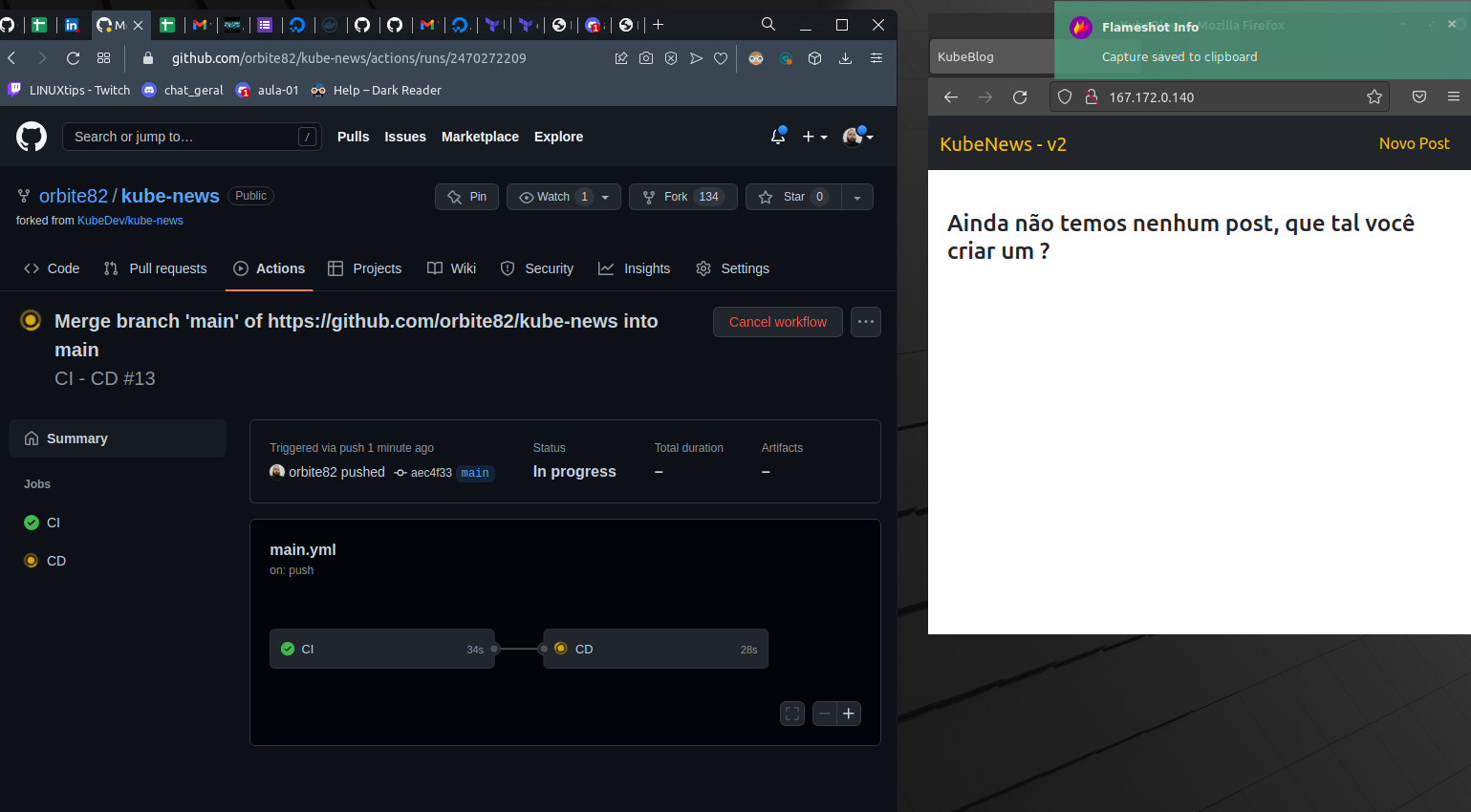Open Opera snapshot camera icon
Image resolution: width=1471 pixels, height=812 pixels.
[646, 58]
